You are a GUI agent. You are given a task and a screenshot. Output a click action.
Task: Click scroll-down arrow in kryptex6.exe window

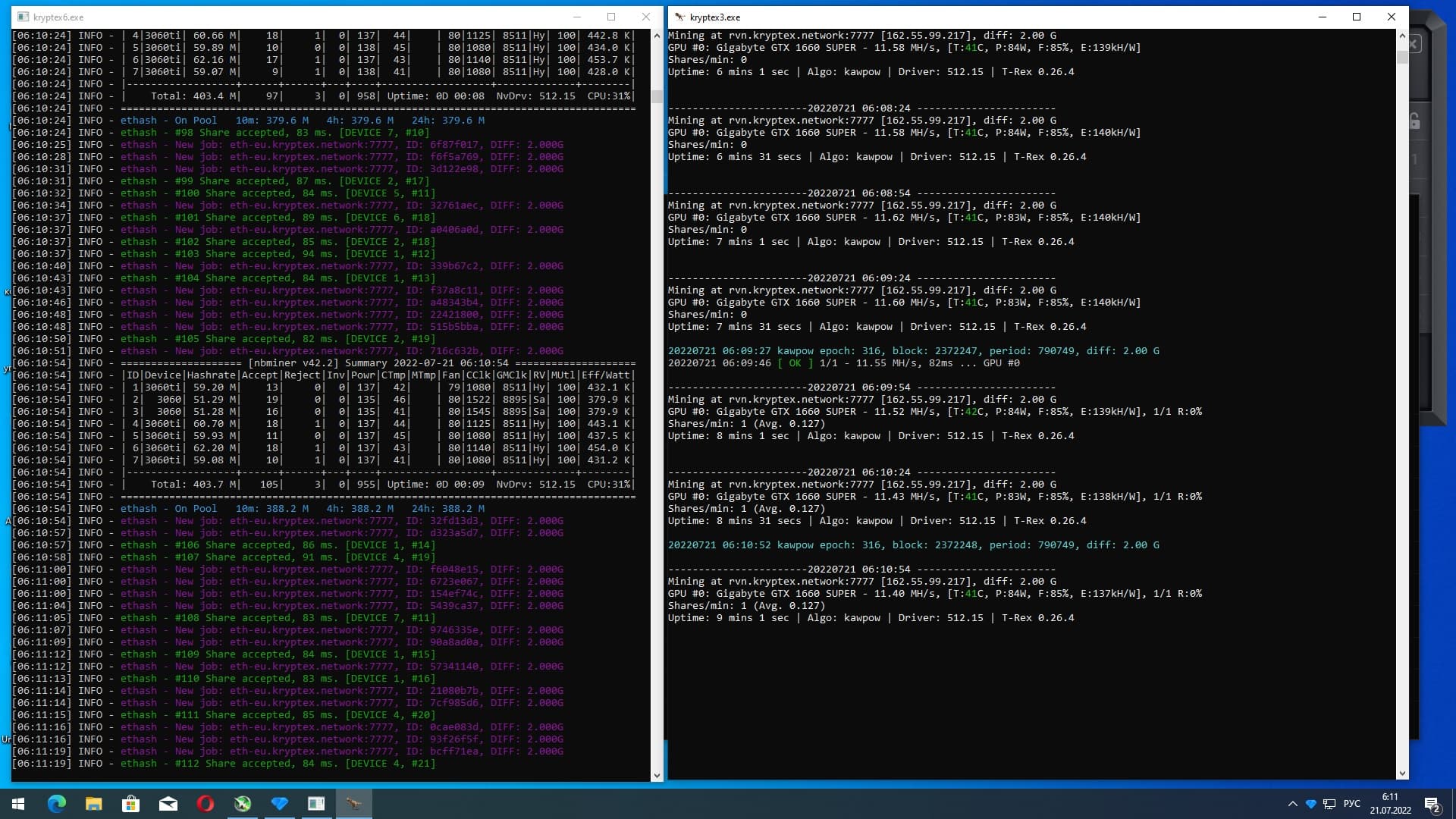click(x=657, y=776)
